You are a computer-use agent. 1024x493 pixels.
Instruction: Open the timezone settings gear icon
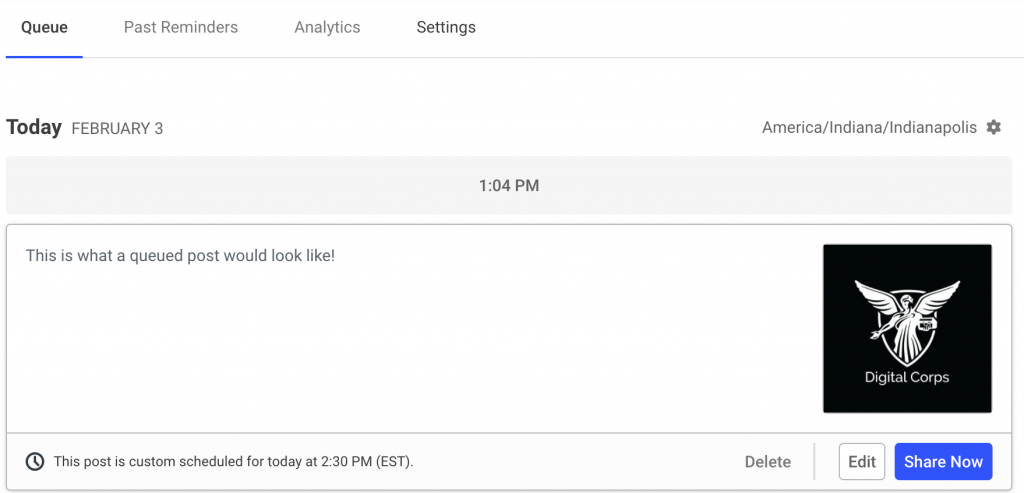(993, 128)
